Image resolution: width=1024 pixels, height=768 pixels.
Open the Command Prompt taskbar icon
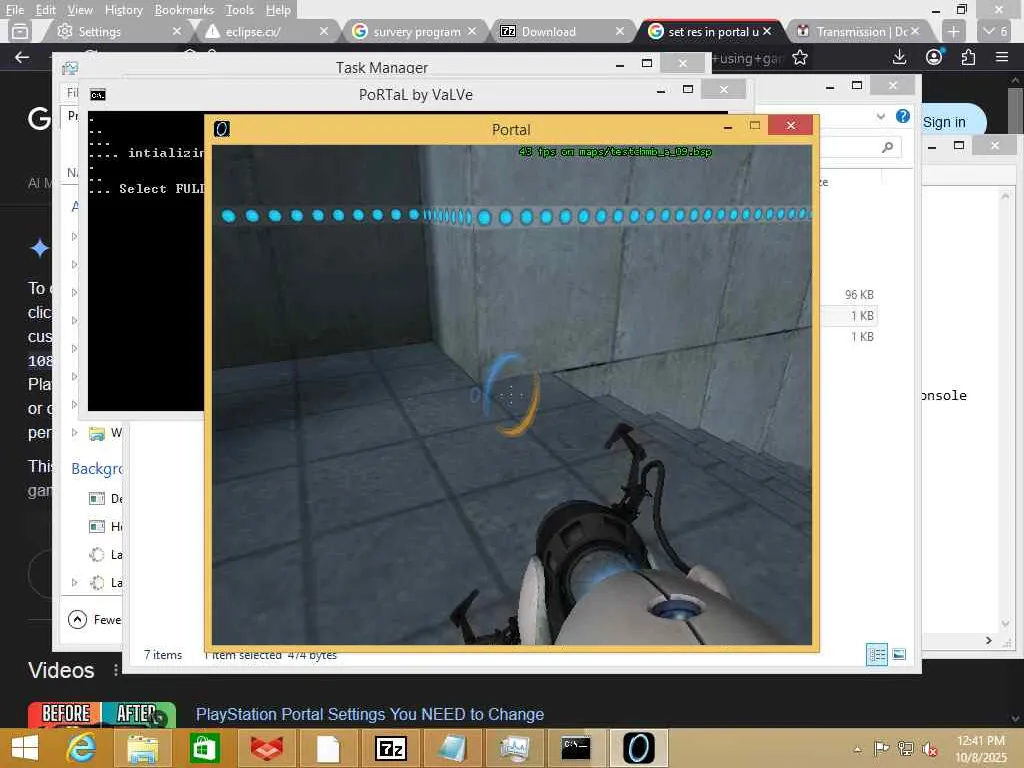pyautogui.click(x=576, y=748)
